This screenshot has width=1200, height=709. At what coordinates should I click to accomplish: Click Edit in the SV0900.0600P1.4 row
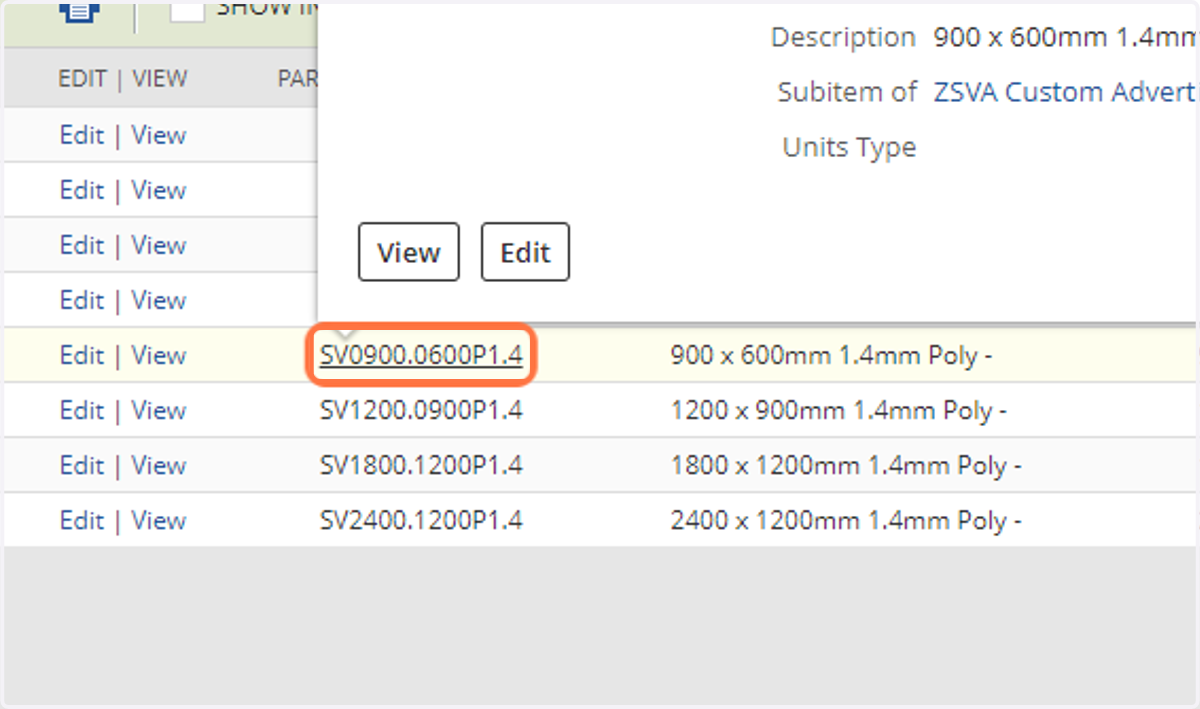[81, 355]
